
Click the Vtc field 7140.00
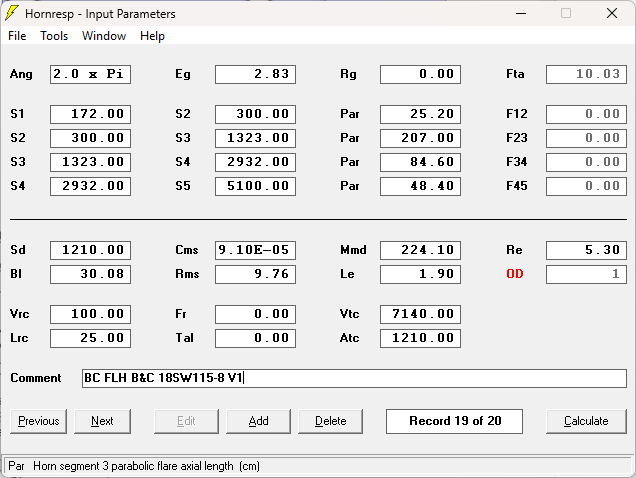(420, 314)
